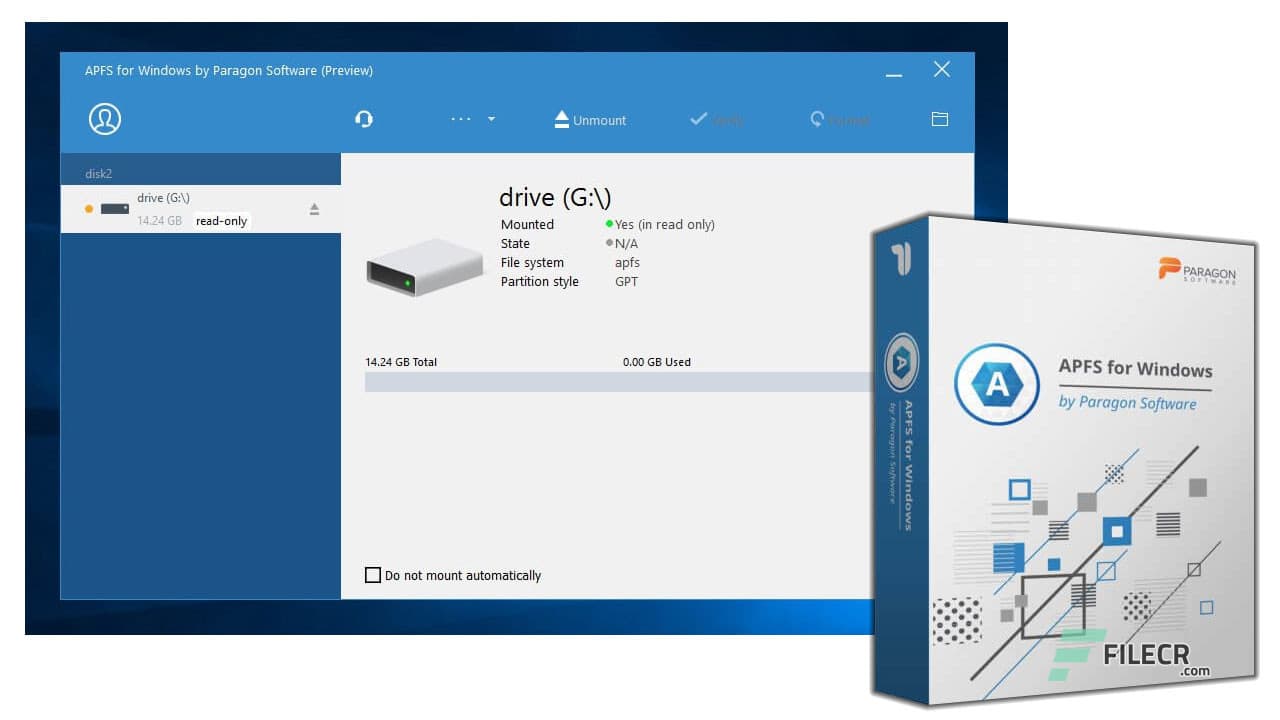1280x720 pixels.
Task: Click the drive thumbnail image in the details pane
Action: [x=424, y=265]
